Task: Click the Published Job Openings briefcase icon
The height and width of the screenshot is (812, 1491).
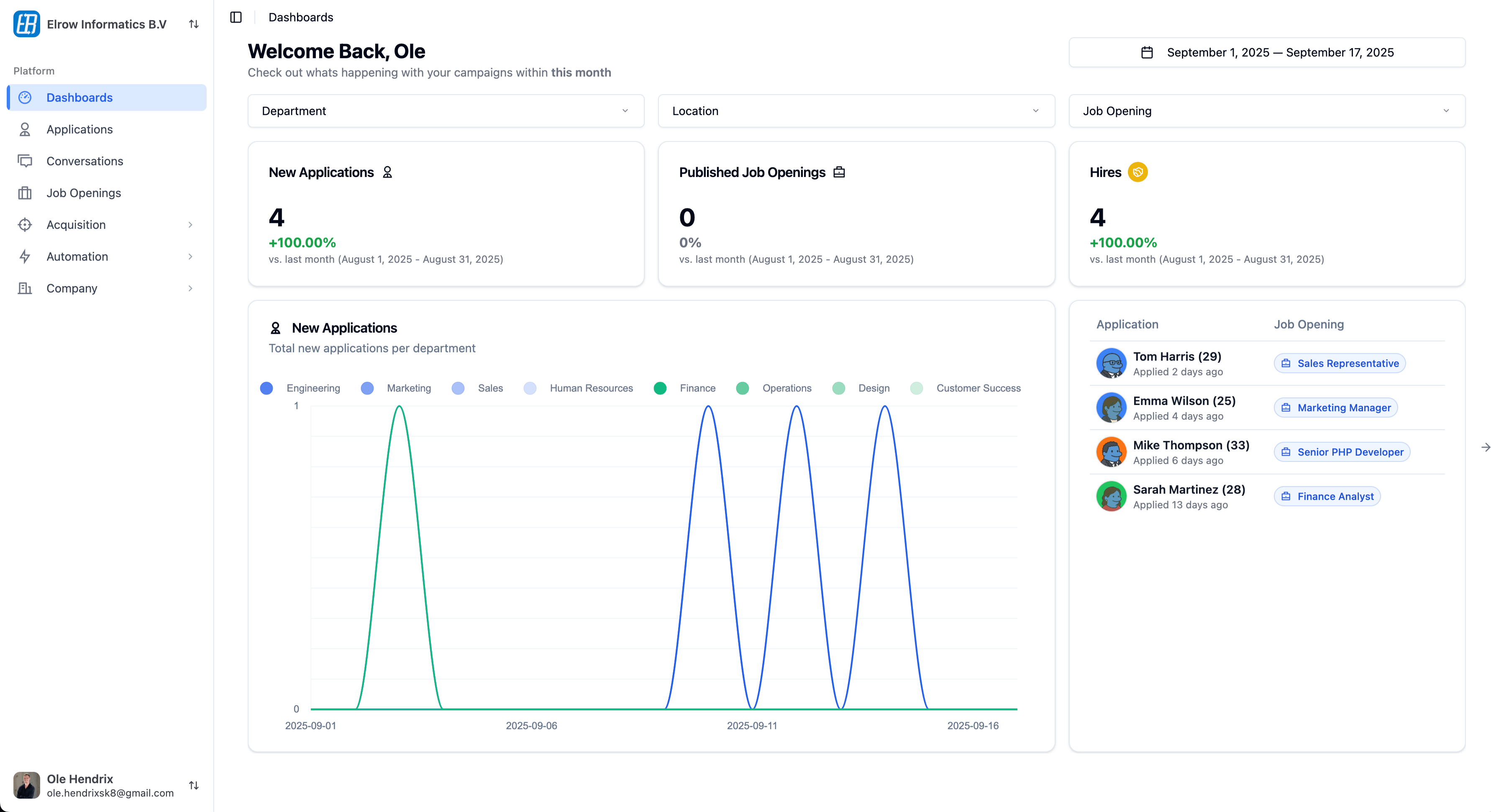Action: click(x=839, y=172)
